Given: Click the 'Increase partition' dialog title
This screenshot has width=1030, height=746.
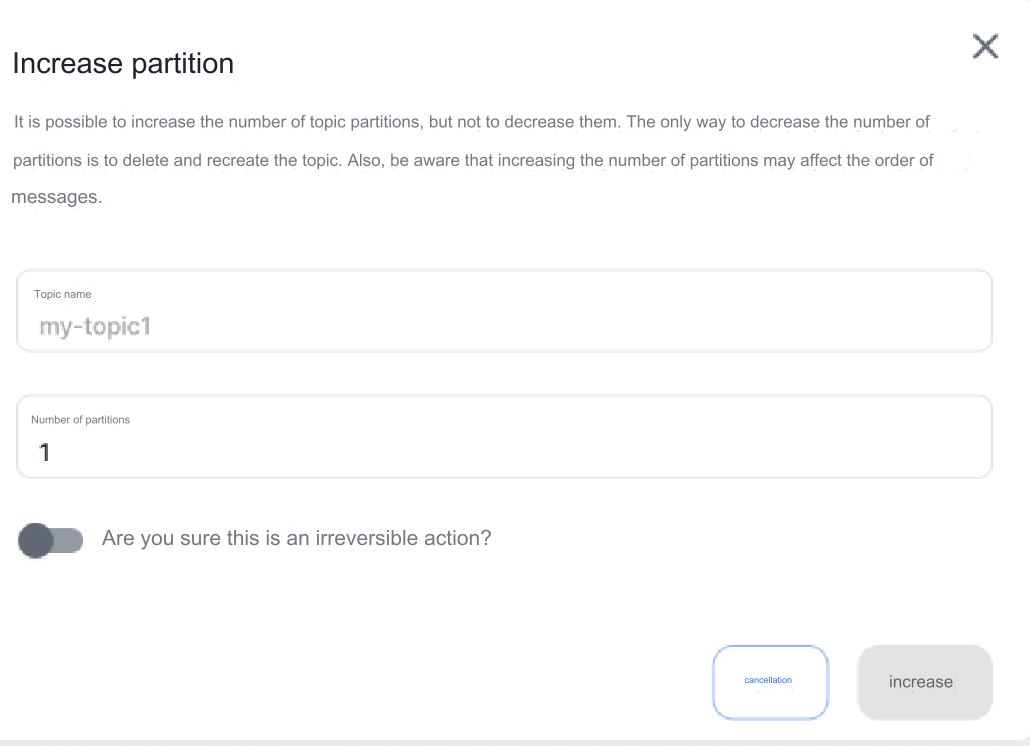Looking at the screenshot, I should 123,63.
